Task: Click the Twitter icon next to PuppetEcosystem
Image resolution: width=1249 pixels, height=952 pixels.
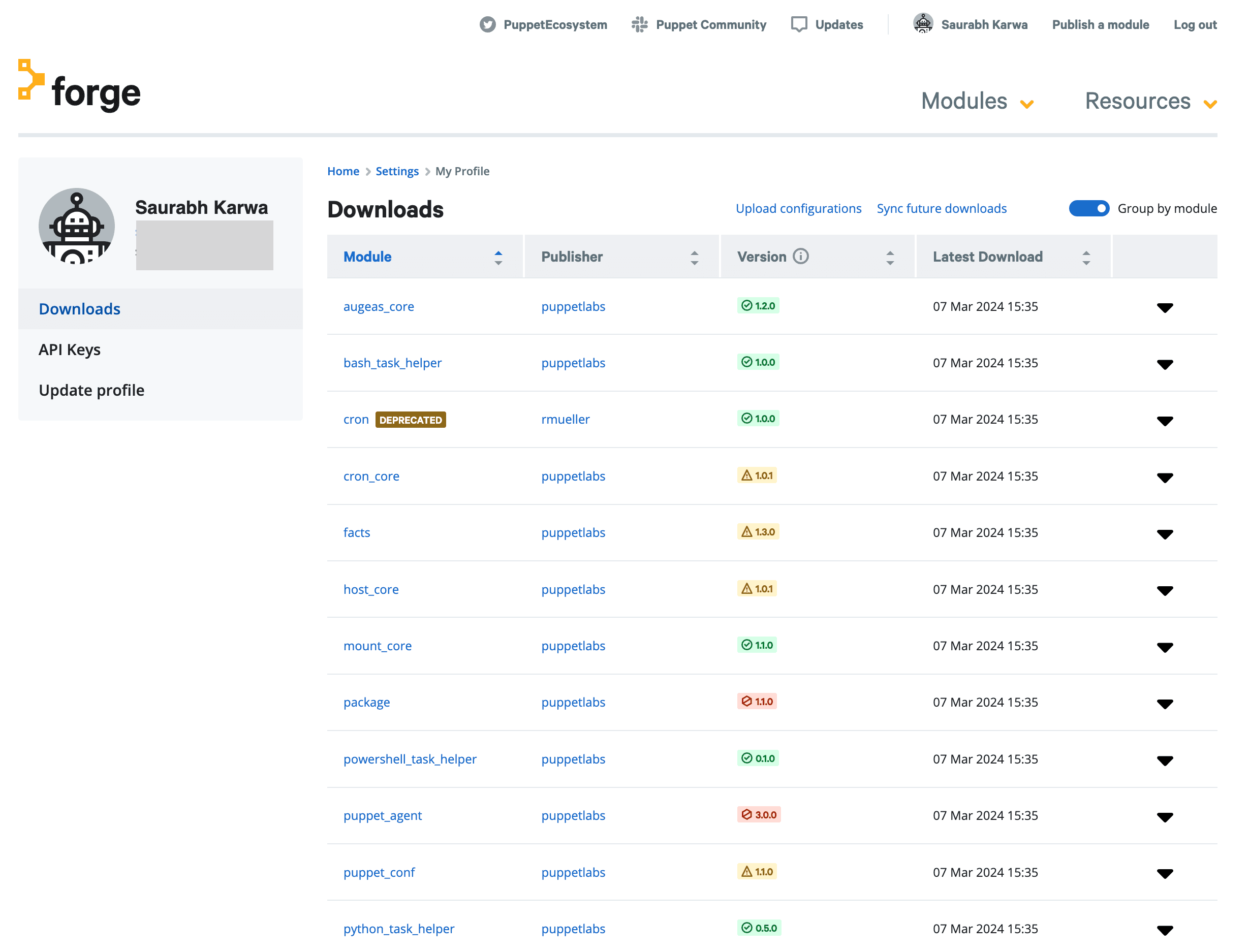Action: click(487, 25)
